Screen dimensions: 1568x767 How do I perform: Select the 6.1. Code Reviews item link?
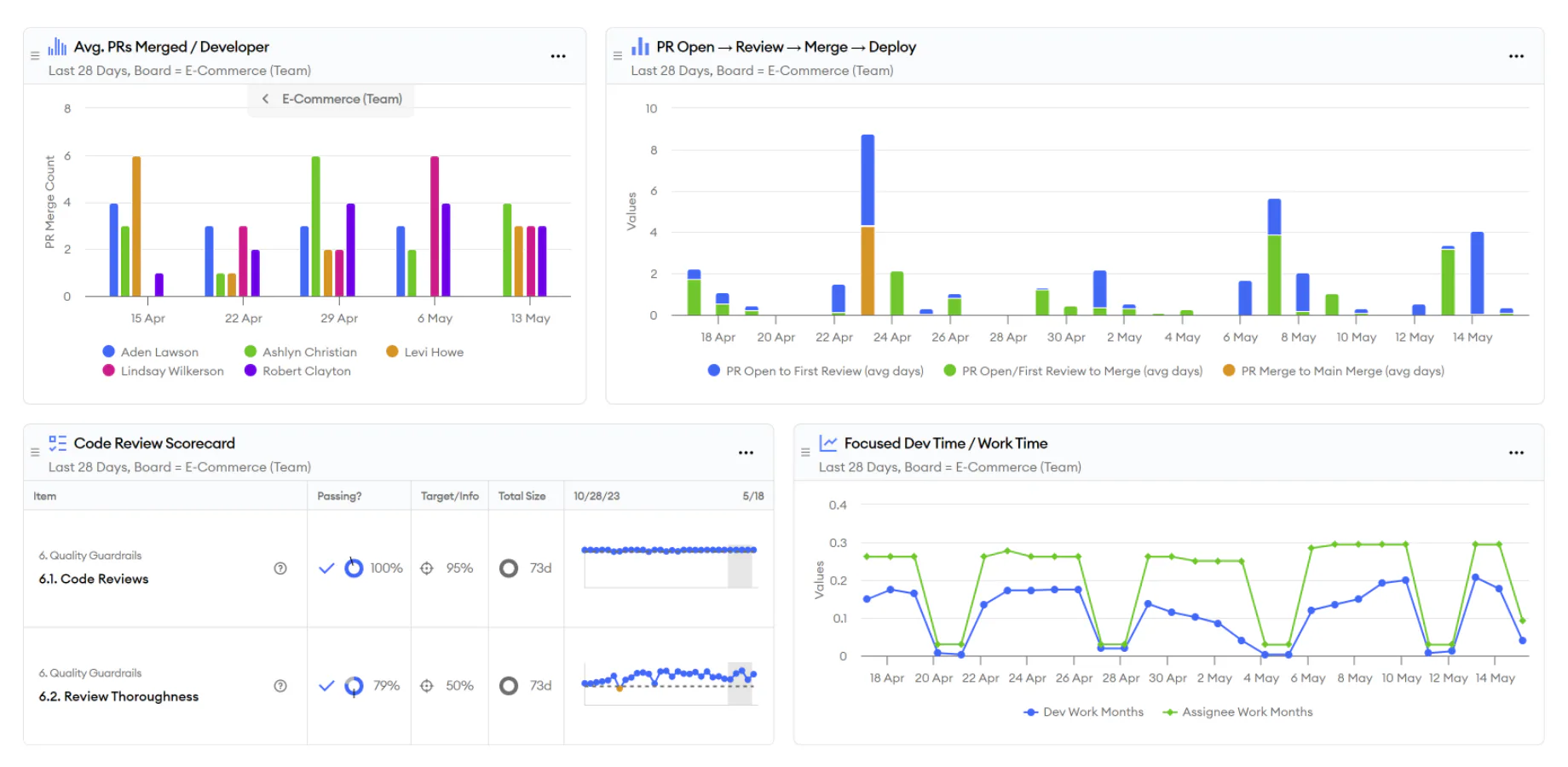pyautogui.click(x=93, y=579)
